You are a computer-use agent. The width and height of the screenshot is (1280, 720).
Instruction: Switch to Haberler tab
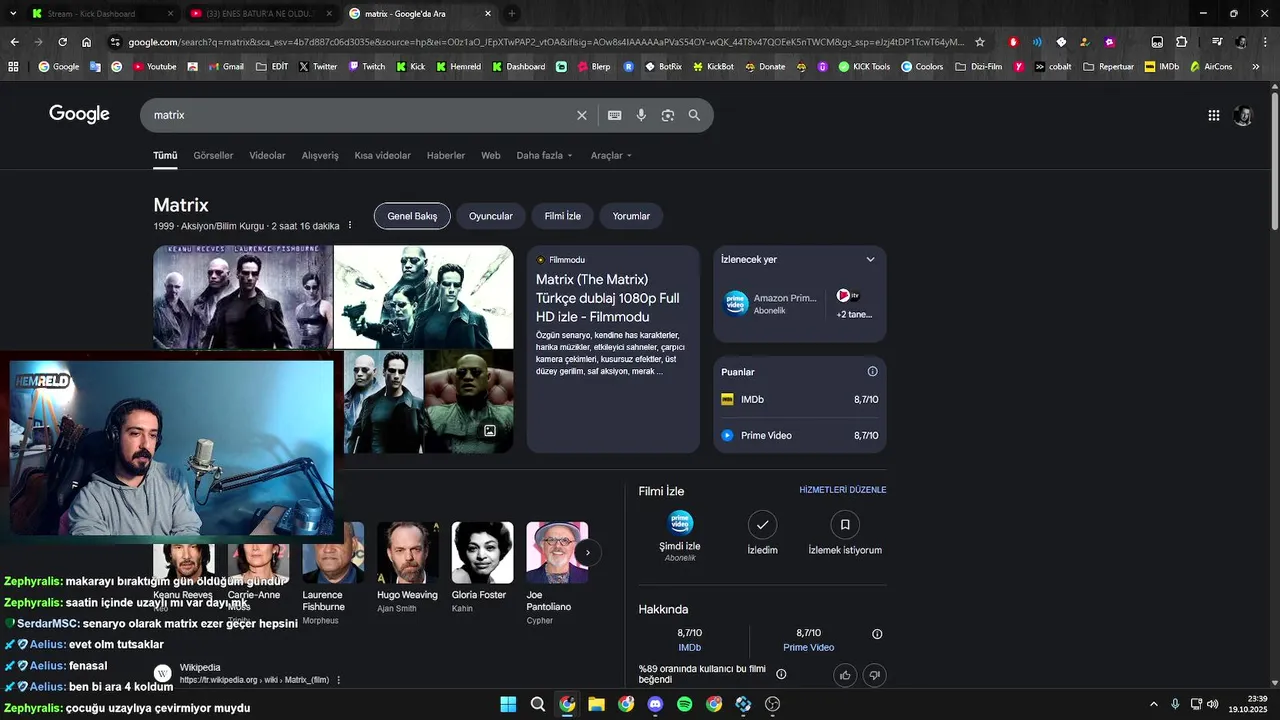click(x=446, y=155)
